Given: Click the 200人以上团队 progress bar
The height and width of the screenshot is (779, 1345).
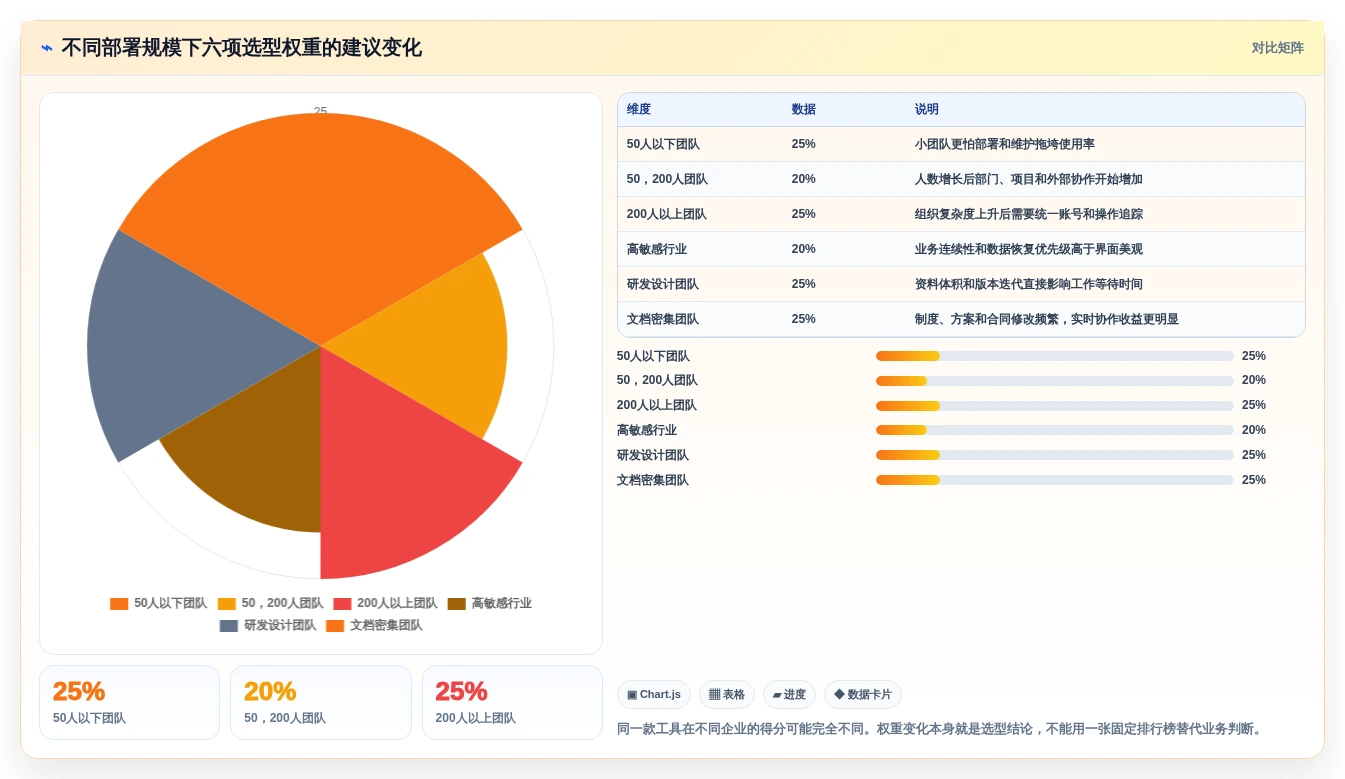Looking at the screenshot, I should coord(1054,406).
